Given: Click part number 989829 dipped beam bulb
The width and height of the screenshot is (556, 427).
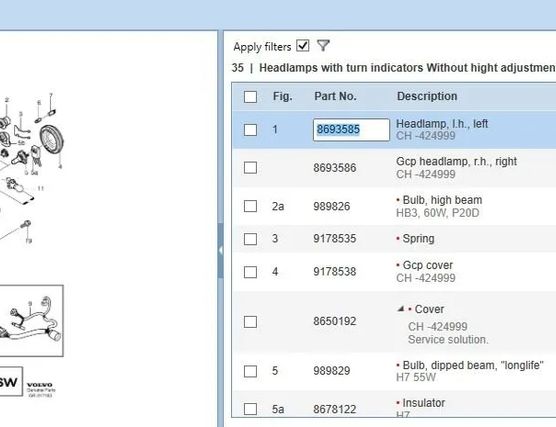Looking at the screenshot, I should [x=332, y=371].
